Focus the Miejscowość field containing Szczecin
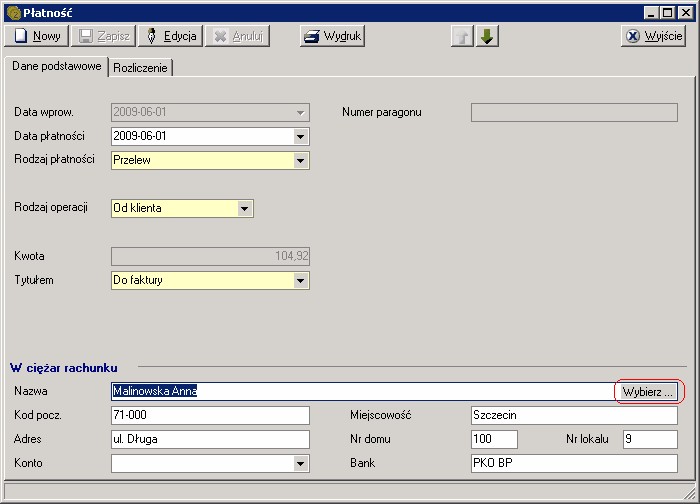700x504 pixels. click(x=573, y=415)
